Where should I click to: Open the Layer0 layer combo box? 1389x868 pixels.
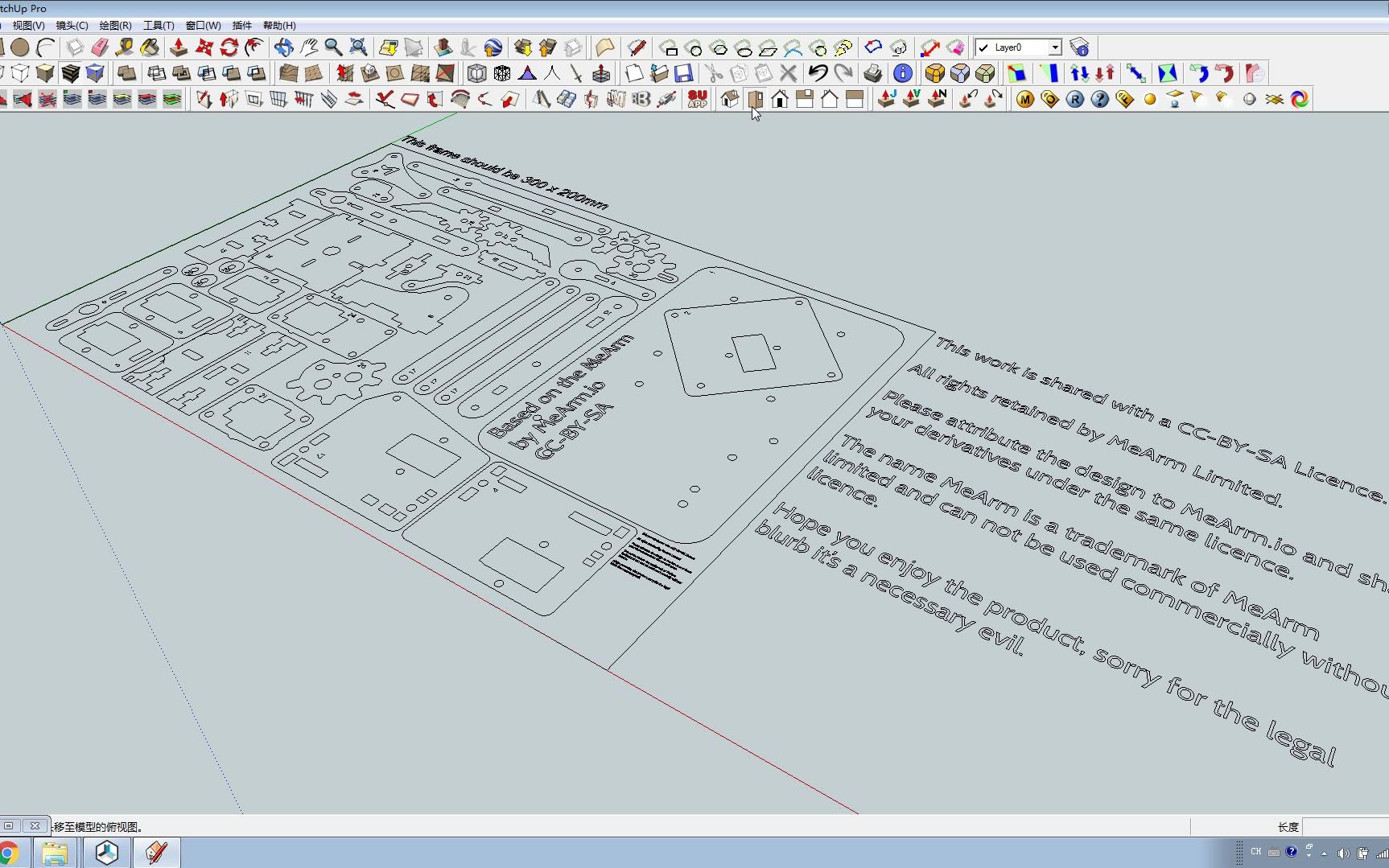[x=1018, y=47]
